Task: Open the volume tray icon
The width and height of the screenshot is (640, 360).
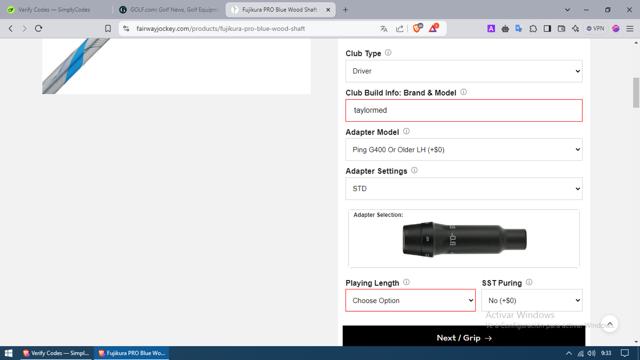Action: point(591,353)
